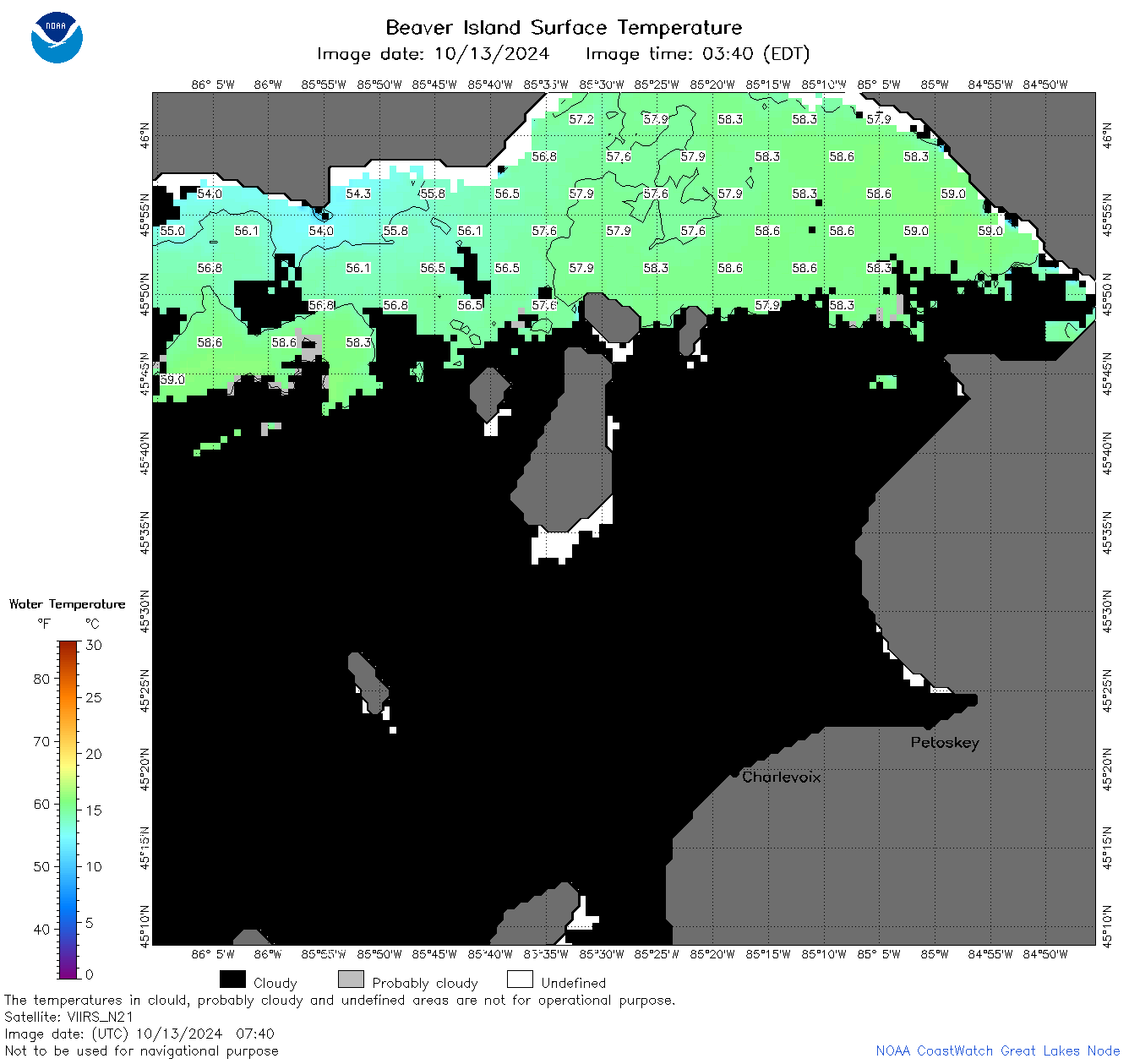
Task: Click the 54.3 temperature reading
Action: pos(358,194)
